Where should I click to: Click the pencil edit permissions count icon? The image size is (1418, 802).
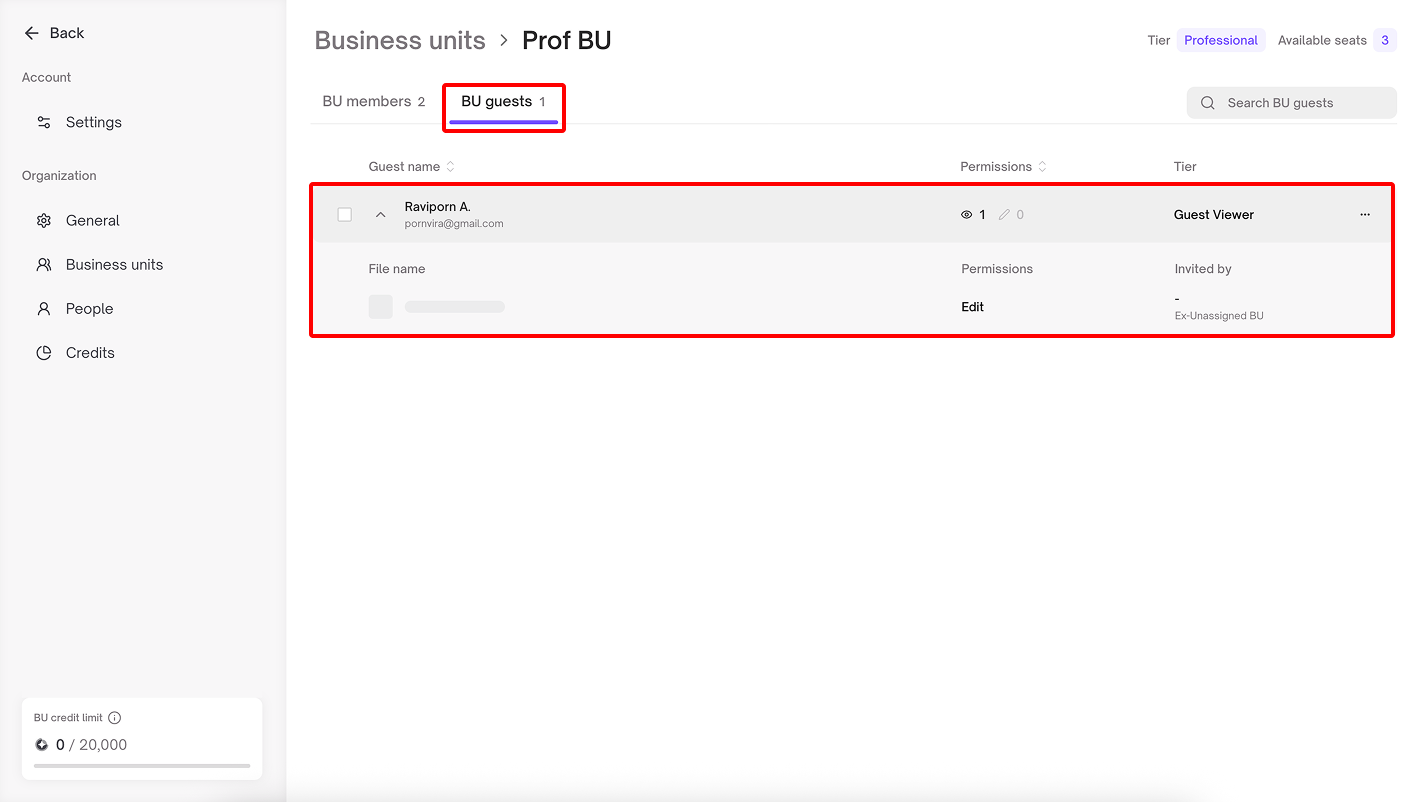(x=1004, y=215)
